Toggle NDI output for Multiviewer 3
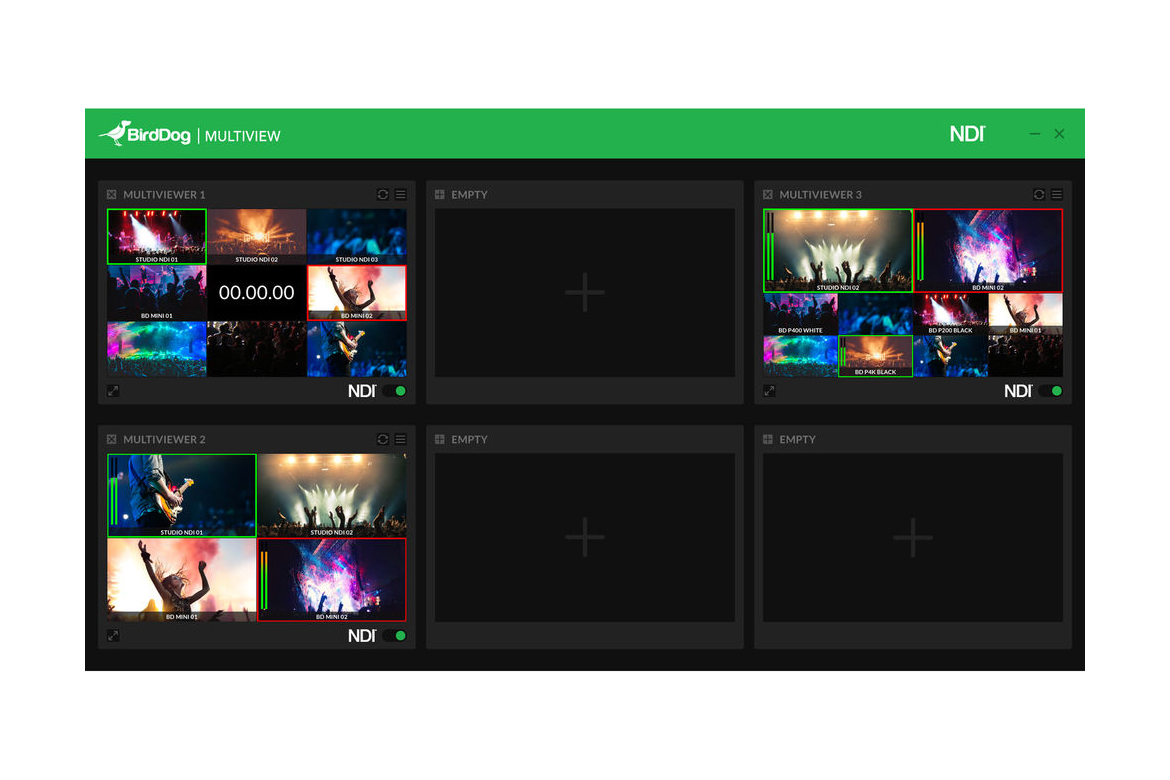 pos(1051,390)
